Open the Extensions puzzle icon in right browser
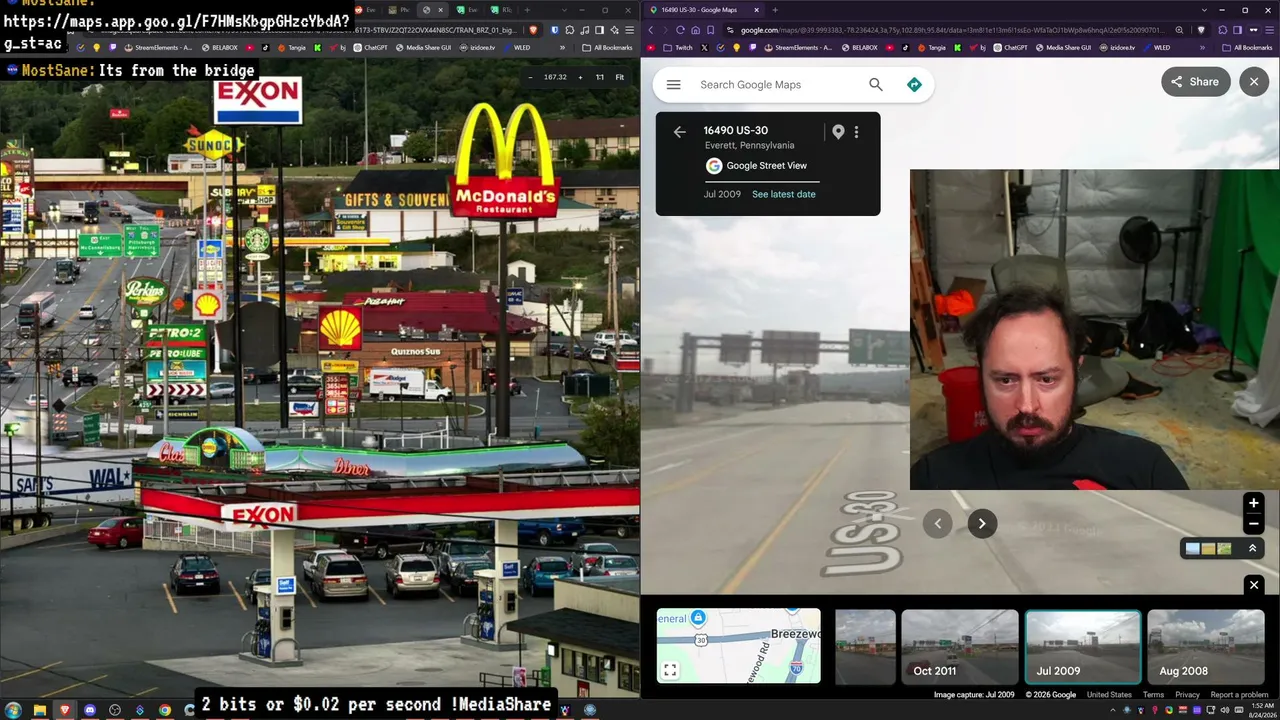Screen dimensions: 1280x720 tap(1222, 30)
